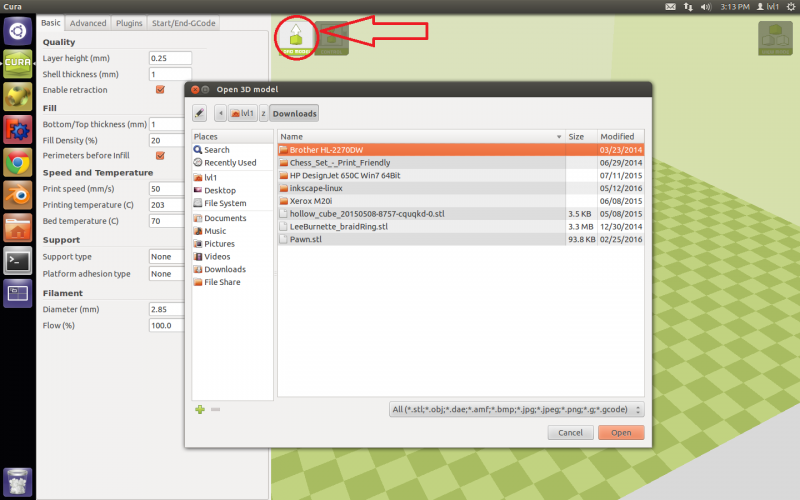Open the Support type dropdown
Viewport: 800px width, 500px height.
coord(167,257)
